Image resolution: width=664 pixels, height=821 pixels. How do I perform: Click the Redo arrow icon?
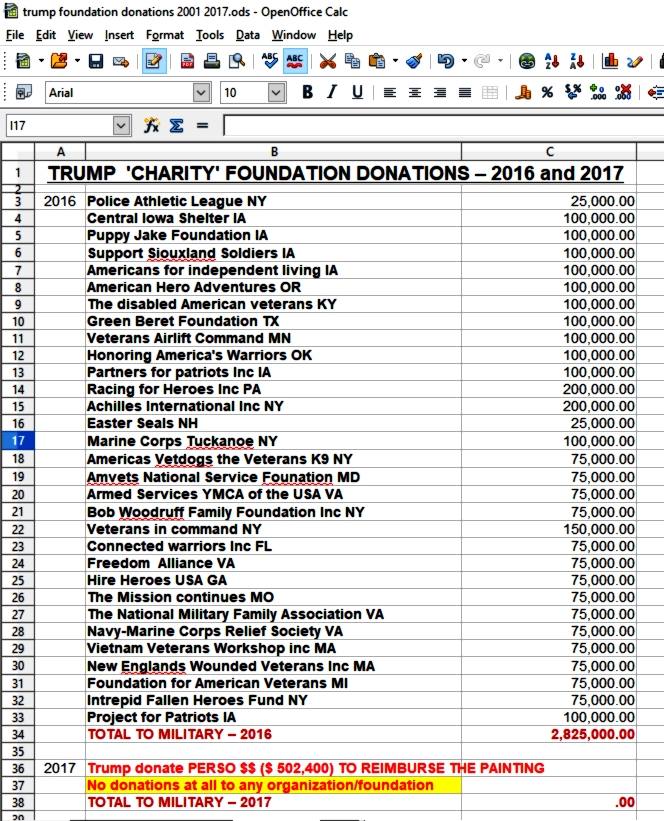tap(482, 61)
